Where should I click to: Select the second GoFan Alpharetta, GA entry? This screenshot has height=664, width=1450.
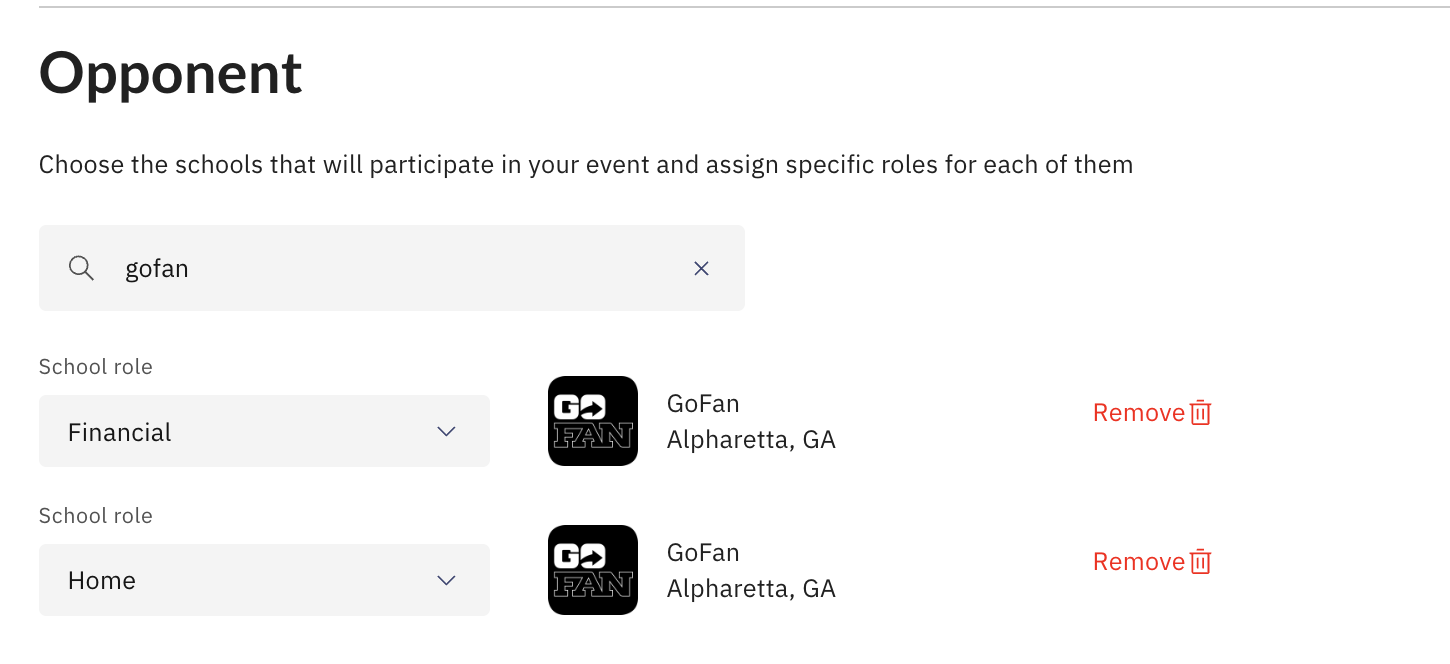point(751,569)
